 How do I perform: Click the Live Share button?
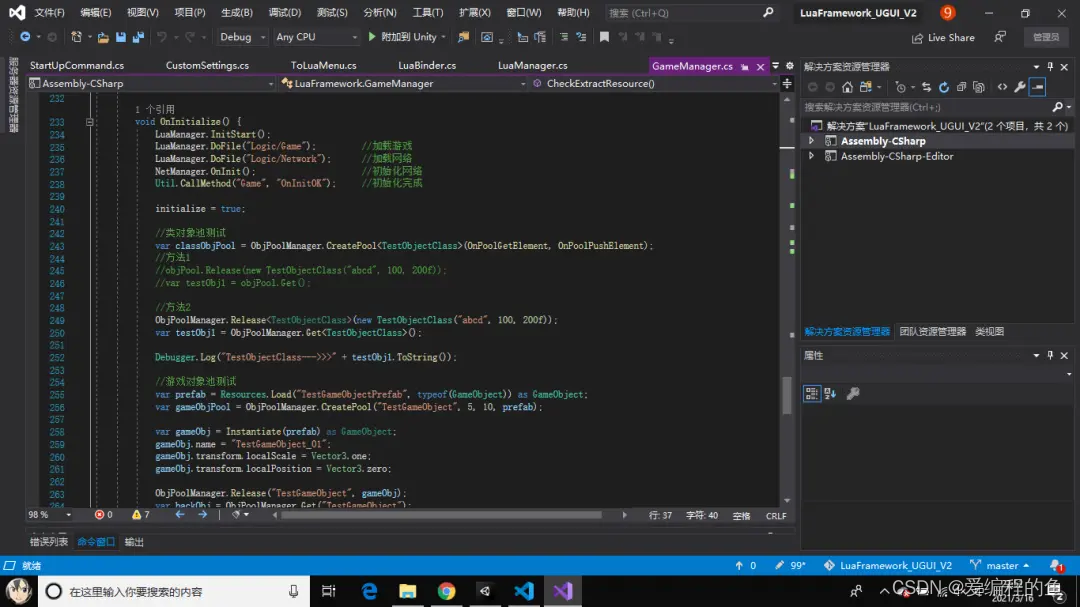942,37
